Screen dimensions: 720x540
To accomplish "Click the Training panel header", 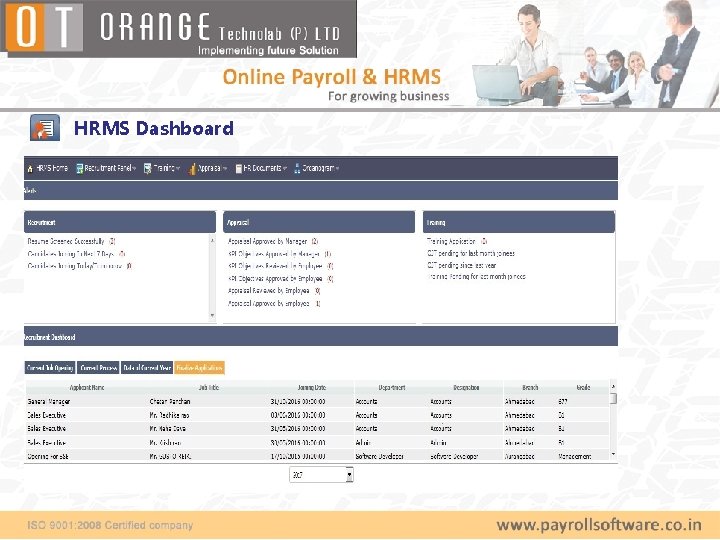I will (x=519, y=222).
